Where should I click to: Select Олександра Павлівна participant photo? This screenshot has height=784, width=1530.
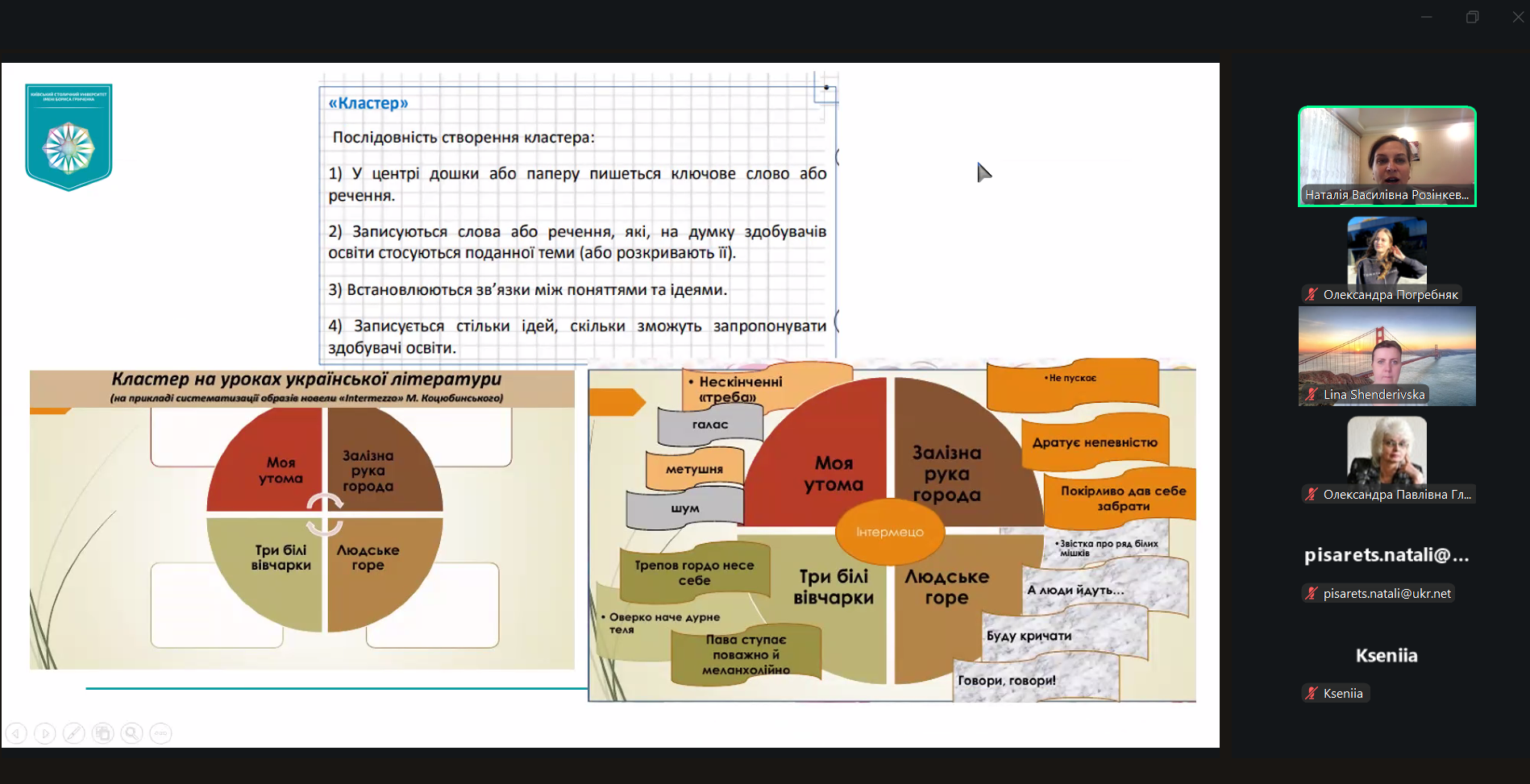1387,450
